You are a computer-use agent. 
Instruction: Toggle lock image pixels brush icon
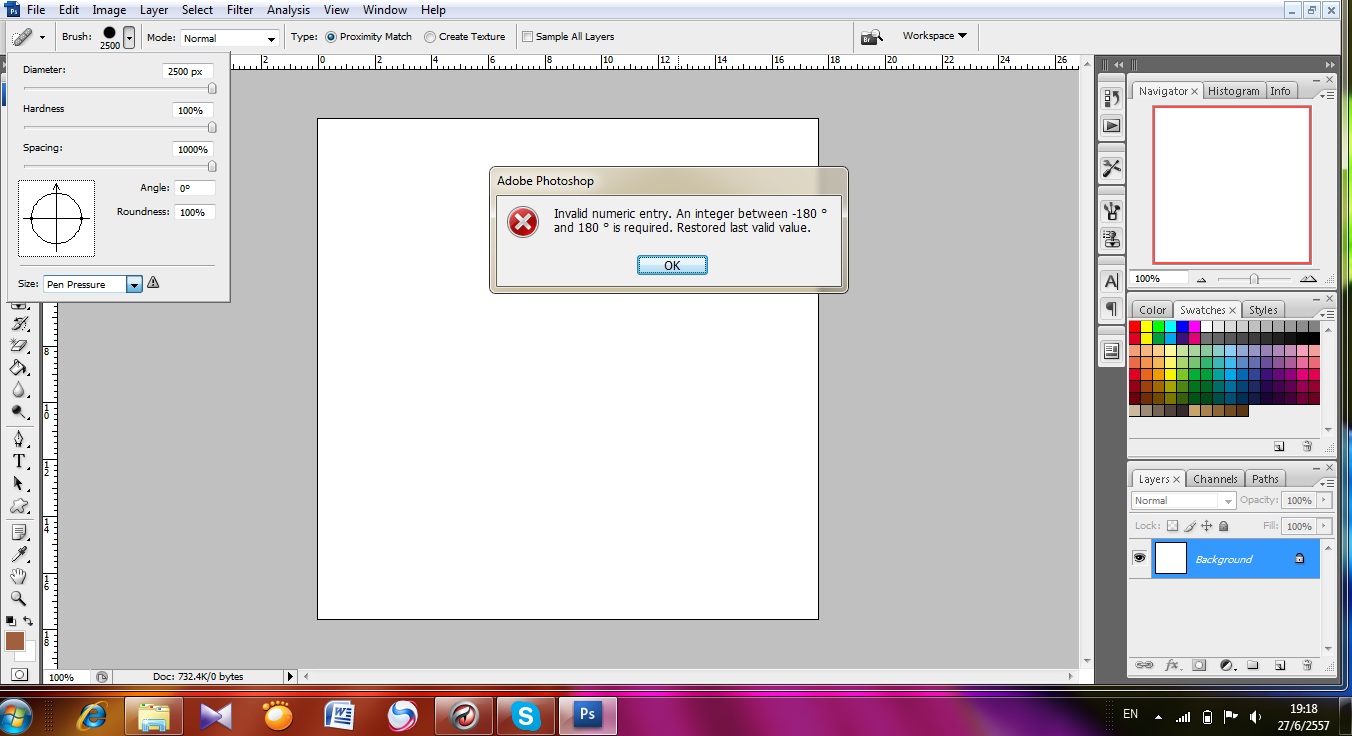pos(1190,526)
